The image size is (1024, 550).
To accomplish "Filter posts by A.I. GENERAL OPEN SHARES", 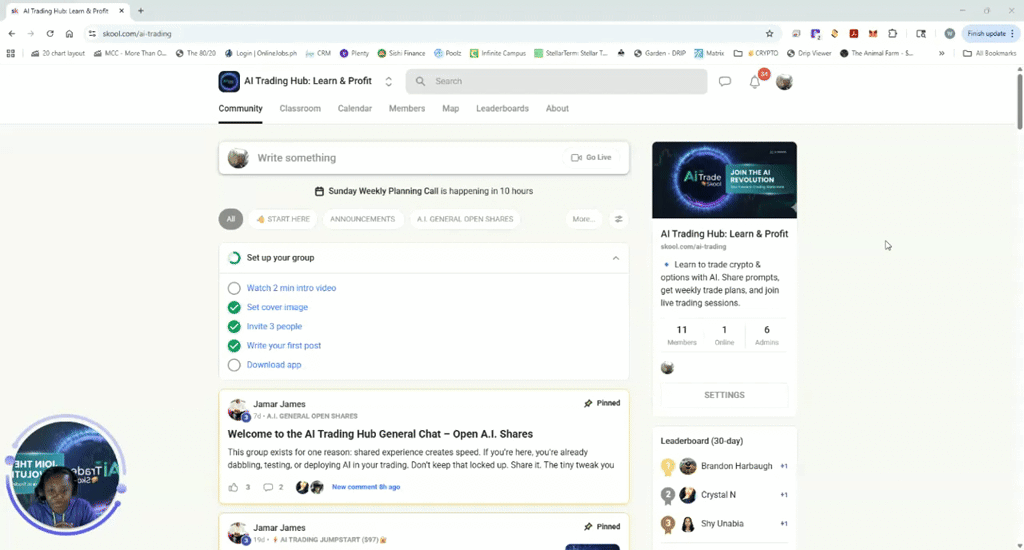I will [x=465, y=219].
